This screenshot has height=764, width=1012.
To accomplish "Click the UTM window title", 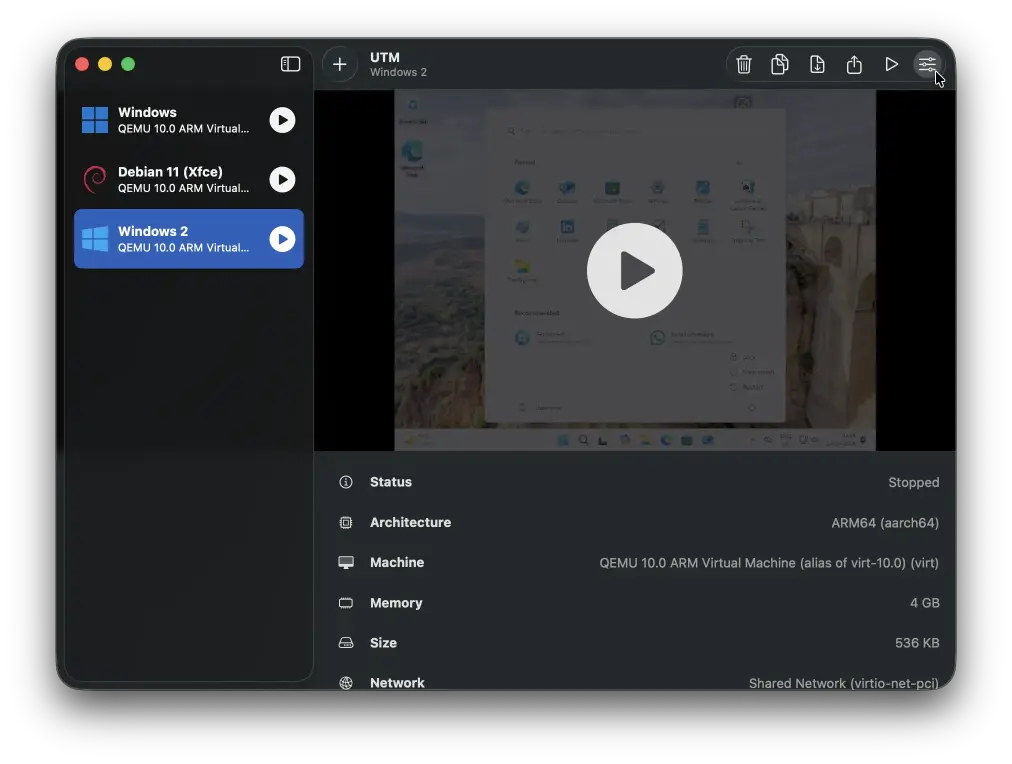I will pos(385,57).
